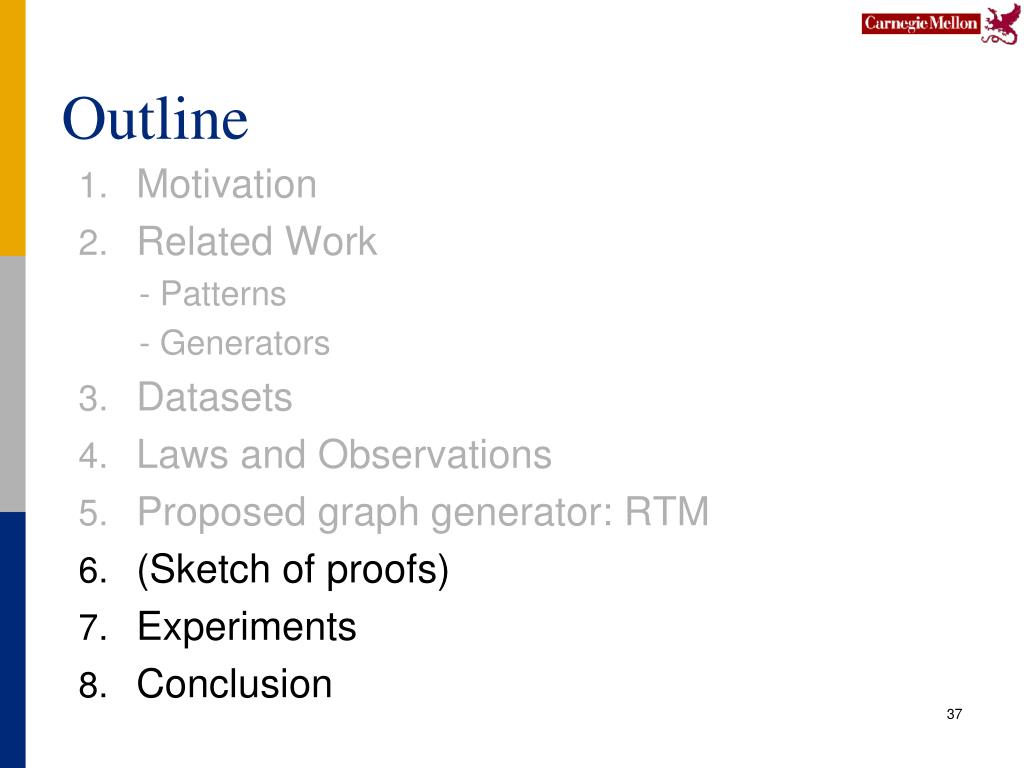The width and height of the screenshot is (1024, 768).
Task: Select the (Sketch of proofs) item
Action: tap(293, 570)
